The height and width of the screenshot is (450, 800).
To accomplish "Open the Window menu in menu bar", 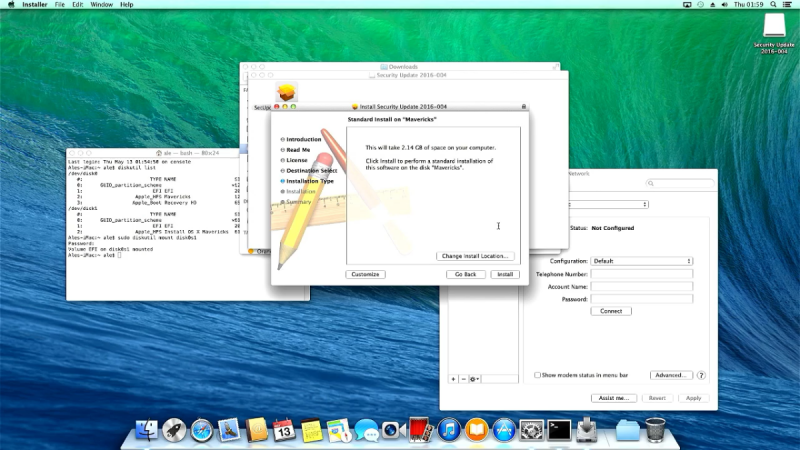I will (x=101, y=5).
